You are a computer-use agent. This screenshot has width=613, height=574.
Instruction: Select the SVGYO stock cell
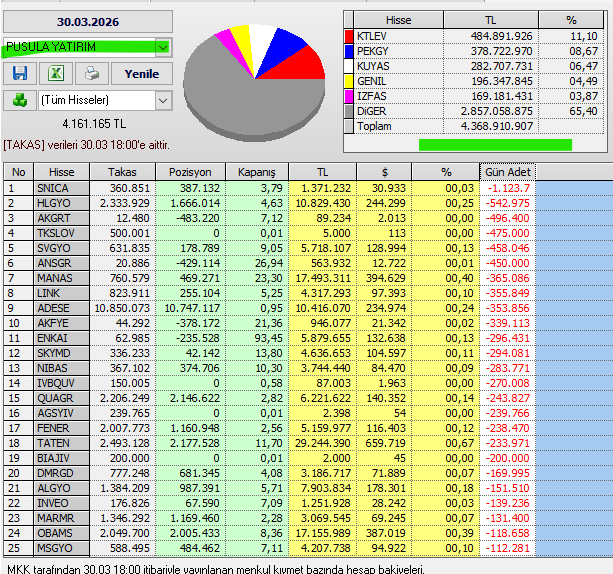point(62,248)
